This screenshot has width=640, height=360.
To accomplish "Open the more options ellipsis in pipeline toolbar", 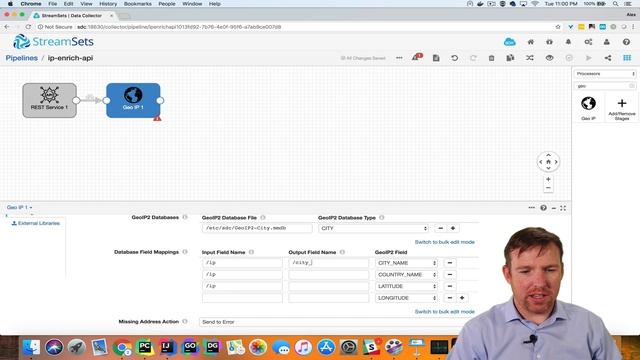I will click(x=399, y=58).
